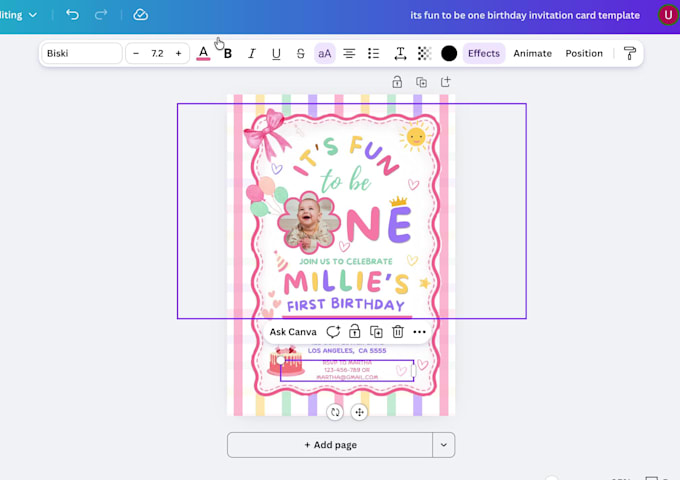Toggle bulleted list
Viewport: 680px width, 480px height.
373,53
